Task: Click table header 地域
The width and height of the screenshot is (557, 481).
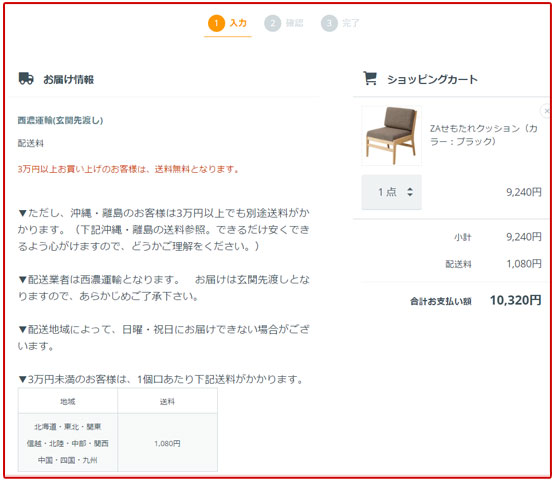Action: [x=67, y=401]
